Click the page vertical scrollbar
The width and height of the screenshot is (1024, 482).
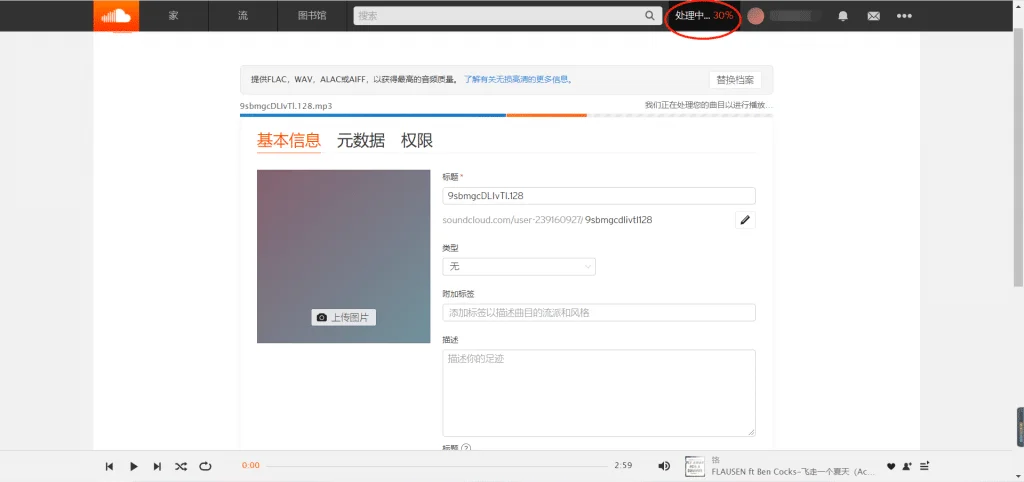(x=1019, y=157)
